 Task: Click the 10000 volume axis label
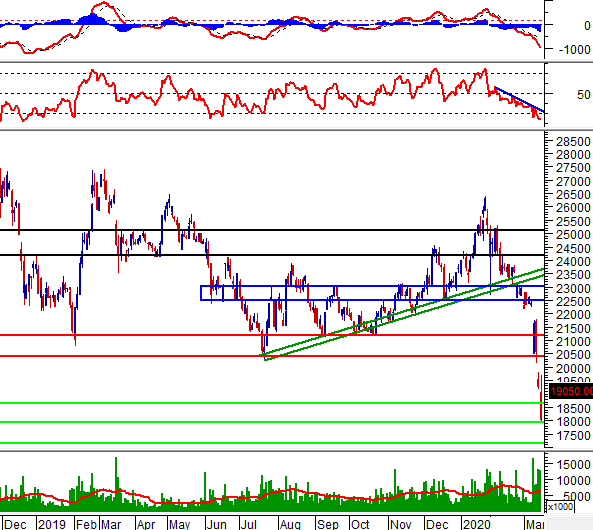573,480
